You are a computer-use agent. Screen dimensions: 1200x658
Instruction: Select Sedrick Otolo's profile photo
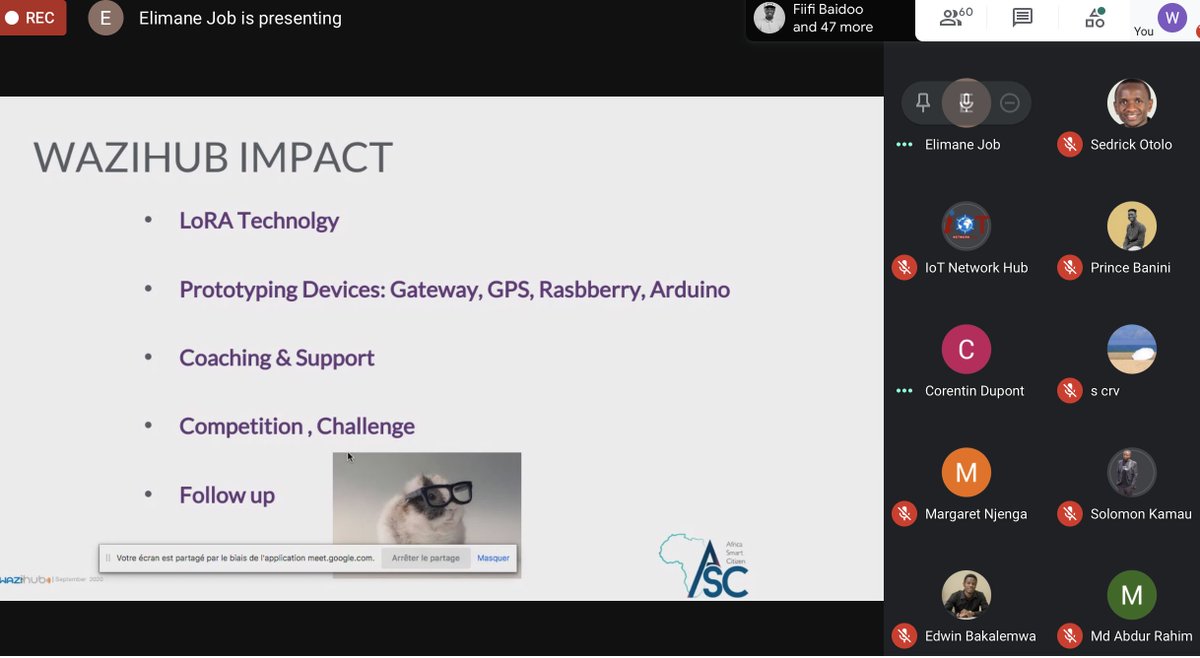[1132, 103]
